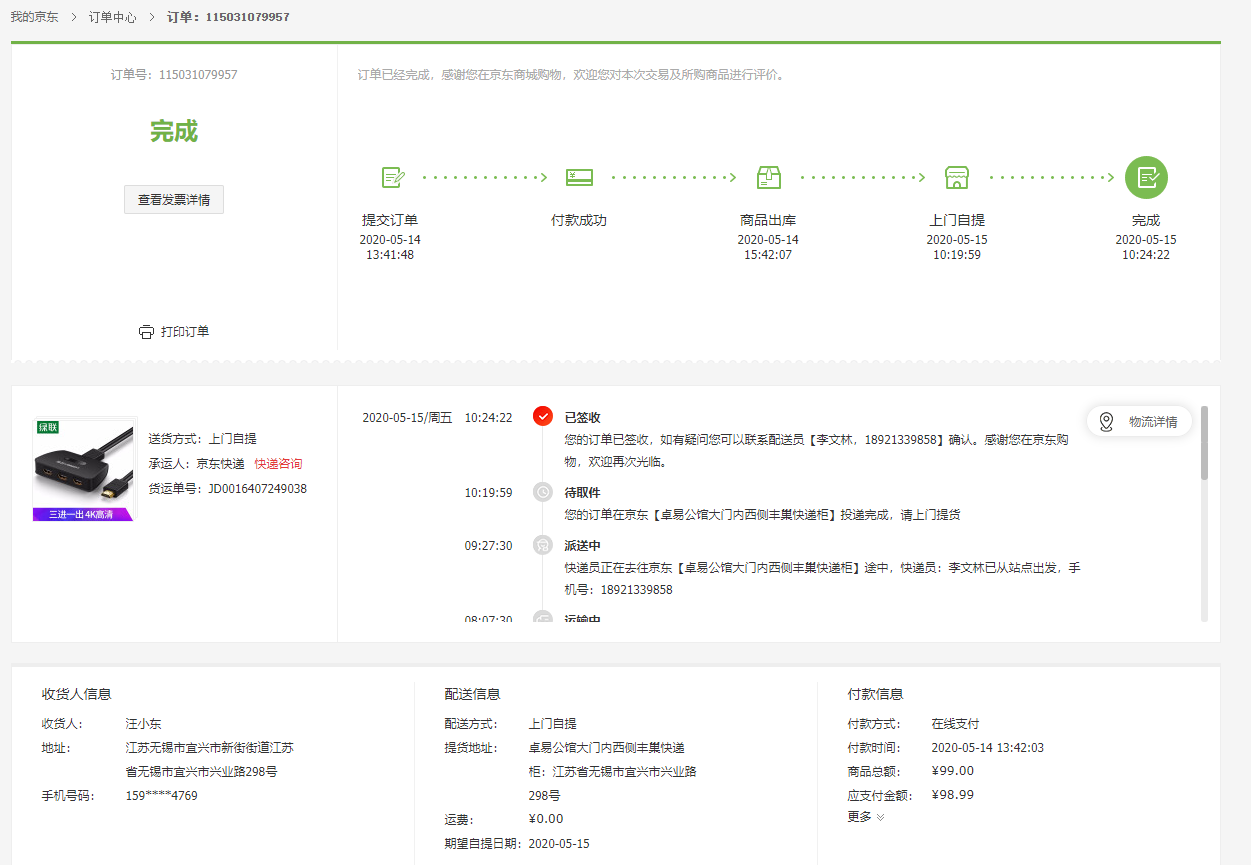This screenshot has height=865, width=1251.
Task: Click the delivering (派送中) status icon
Action: tap(543, 545)
